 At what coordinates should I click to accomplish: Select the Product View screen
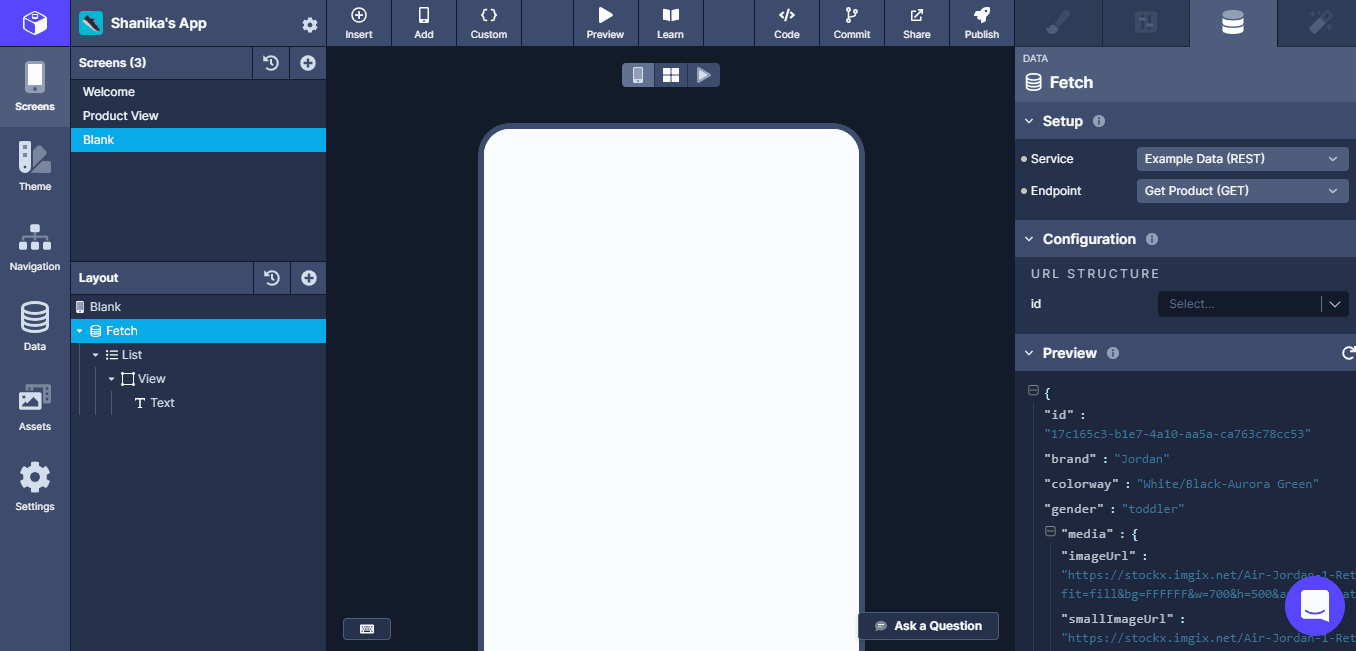coord(121,116)
